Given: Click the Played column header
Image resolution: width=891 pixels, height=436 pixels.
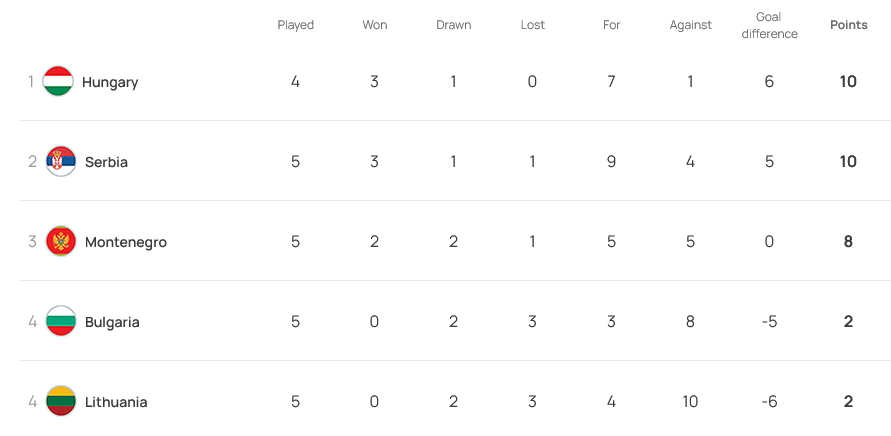Looking at the screenshot, I should pyautogui.click(x=296, y=25).
